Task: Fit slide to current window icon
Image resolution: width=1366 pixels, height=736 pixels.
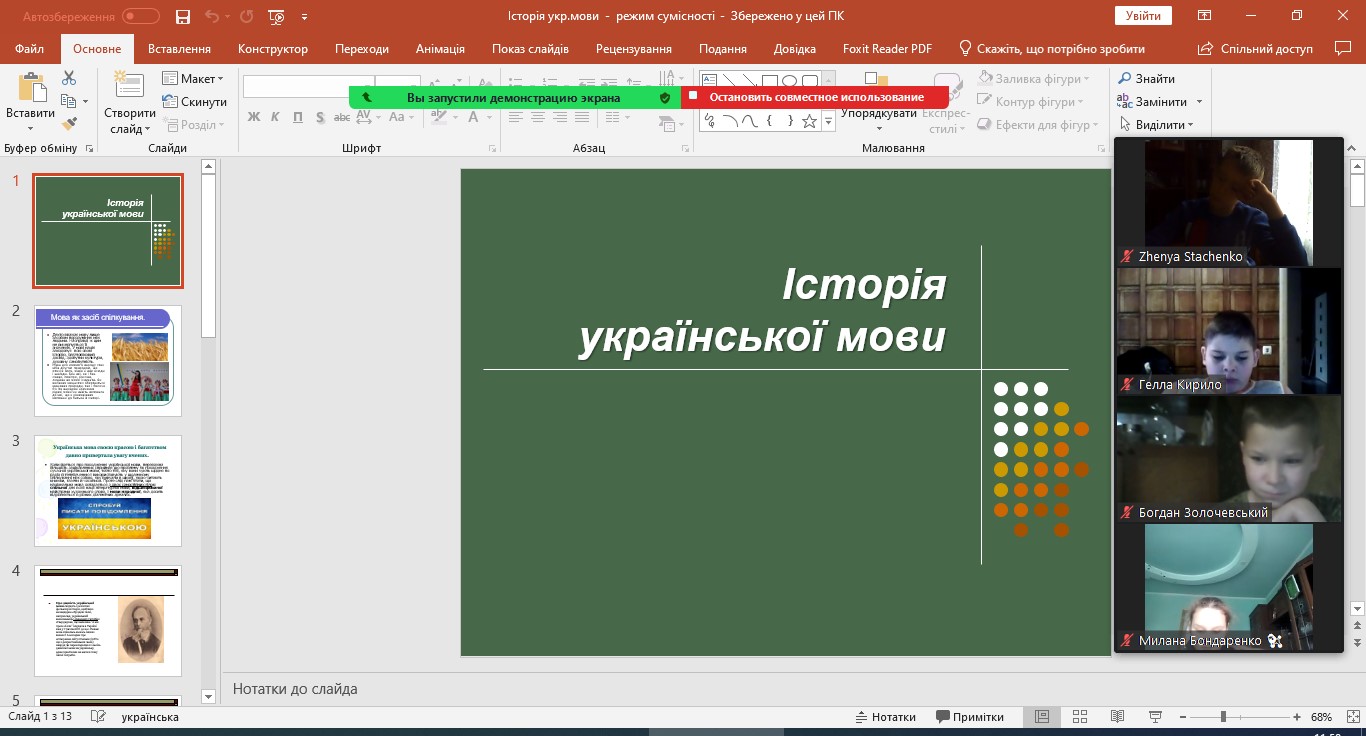Action: [1351, 717]
